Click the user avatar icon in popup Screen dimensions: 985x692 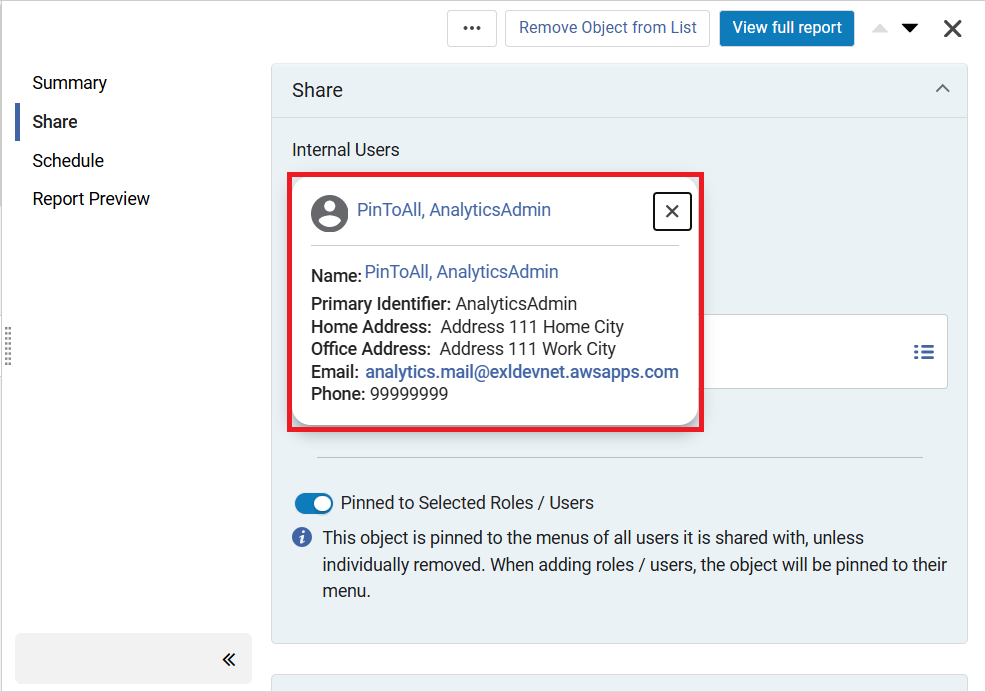[x=329, y=214]
